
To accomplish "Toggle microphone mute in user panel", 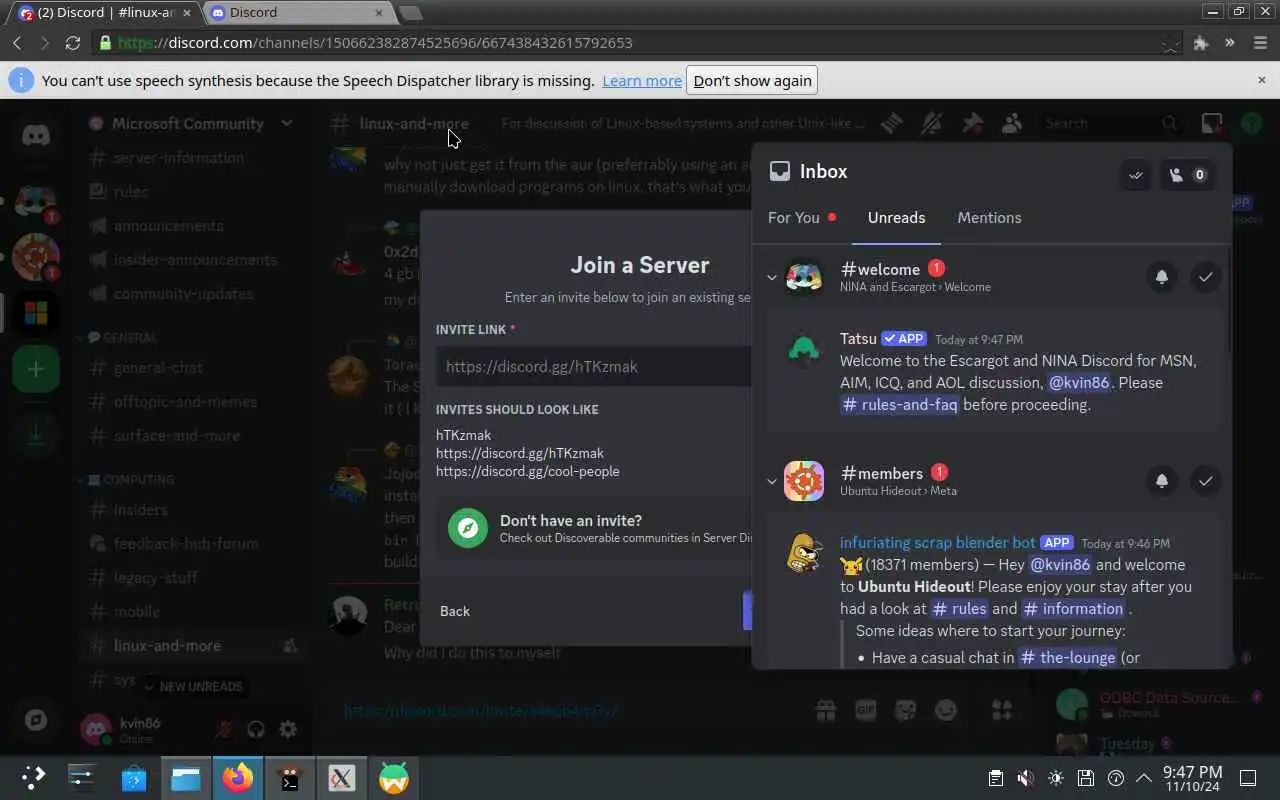I will point(224,729).
